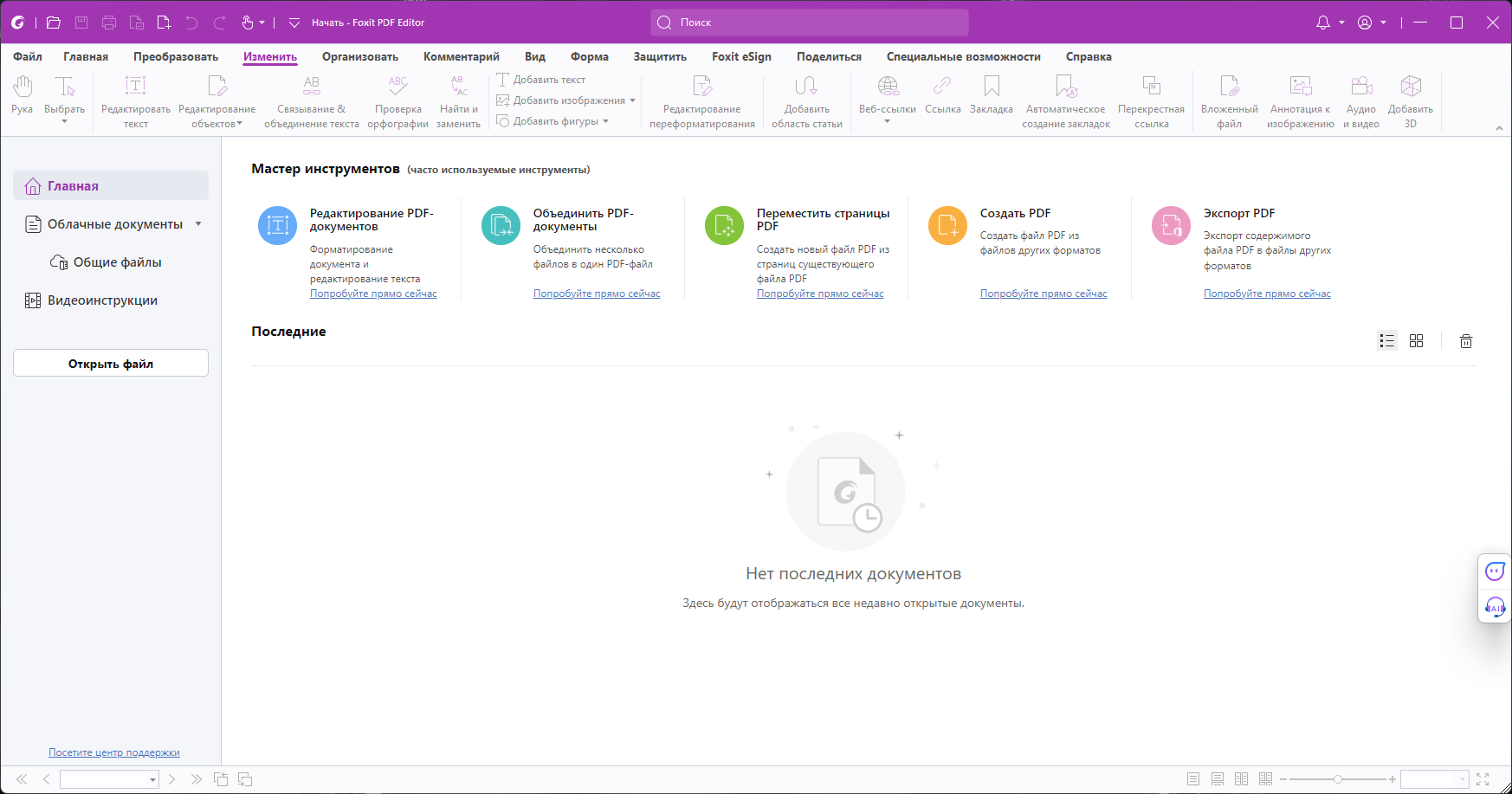Switch to Защитить tab

660,56
